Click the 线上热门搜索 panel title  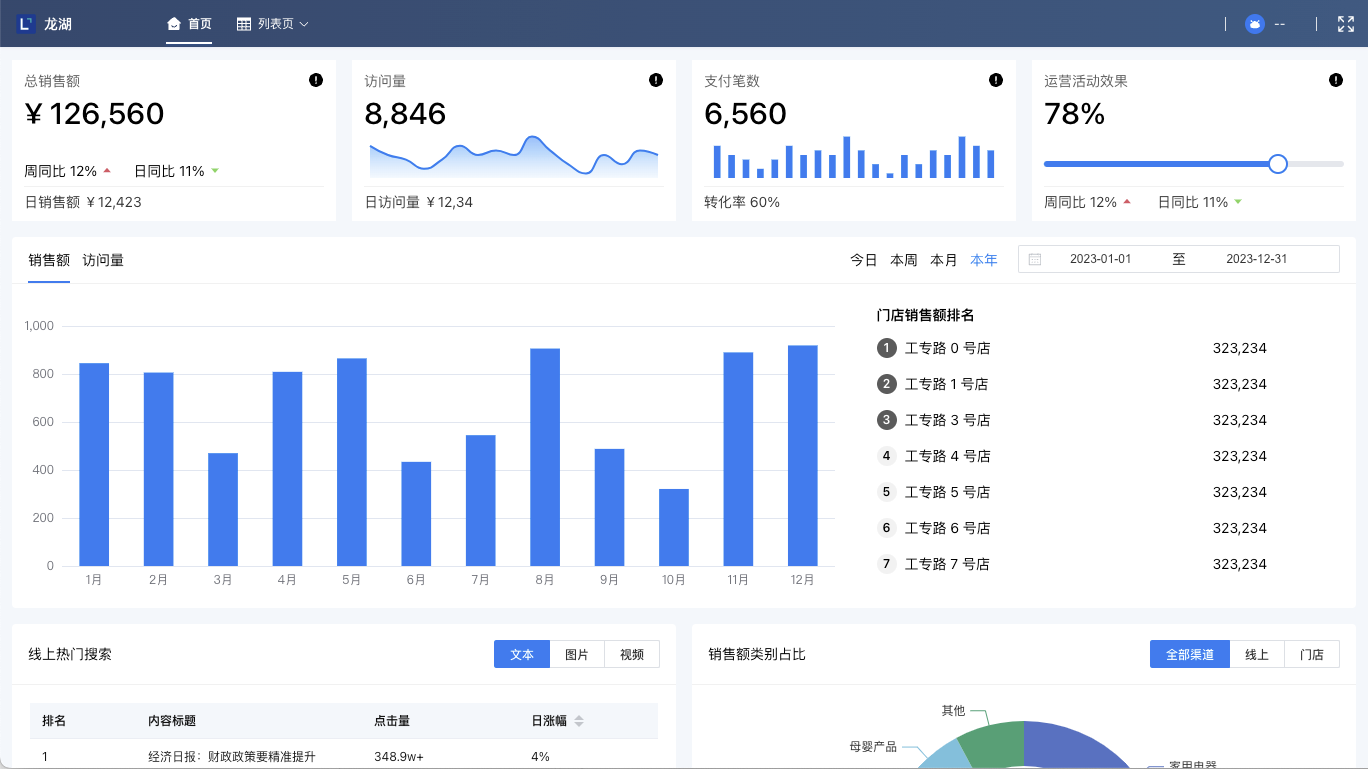point(70,654)
